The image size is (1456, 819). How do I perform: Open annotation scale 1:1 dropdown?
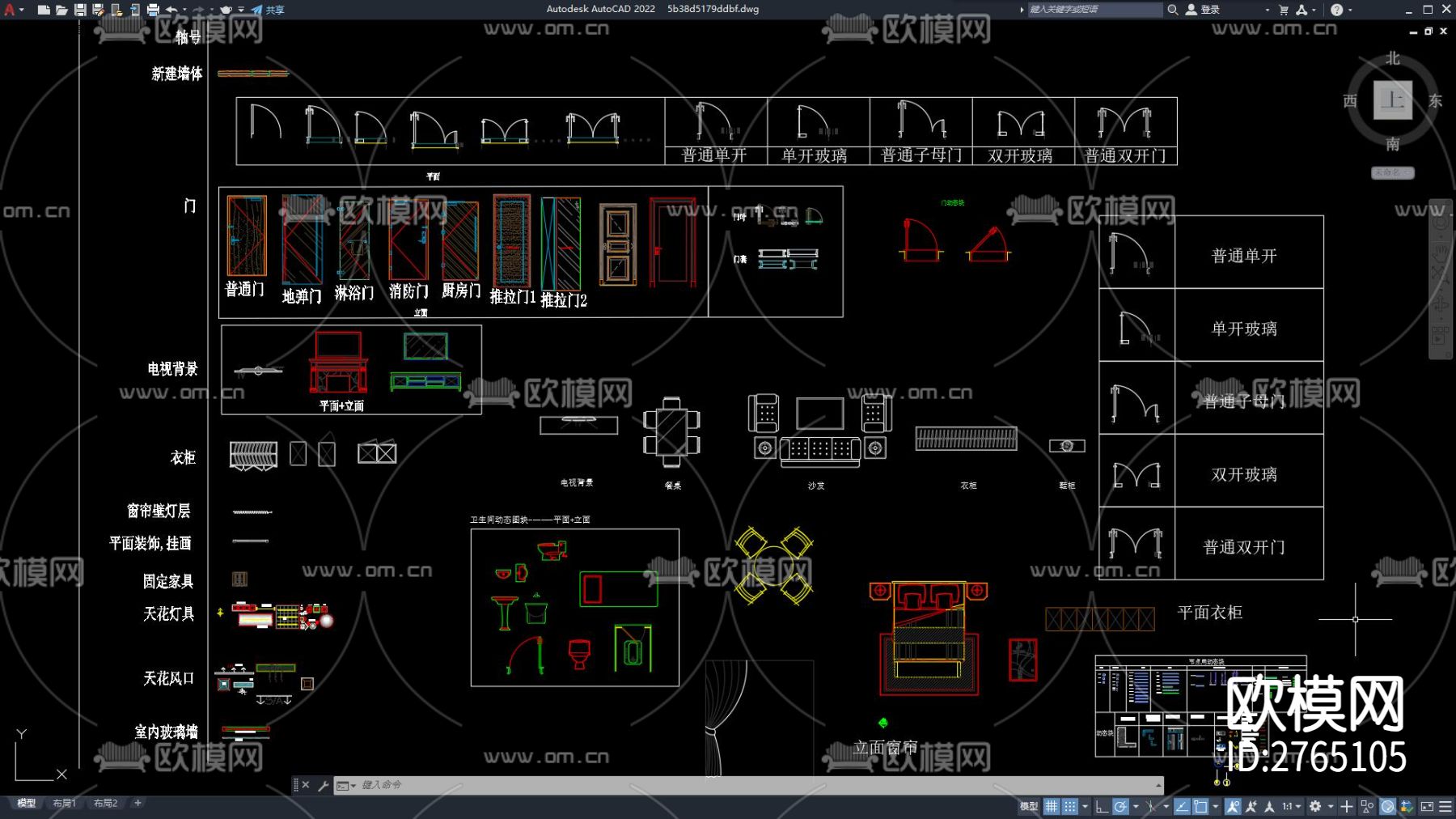point(1291,806)
